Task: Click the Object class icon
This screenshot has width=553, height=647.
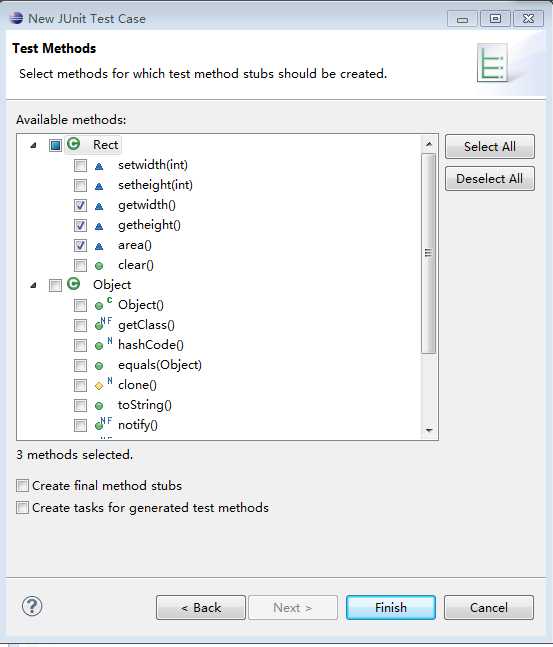Action: click(73, 284)
